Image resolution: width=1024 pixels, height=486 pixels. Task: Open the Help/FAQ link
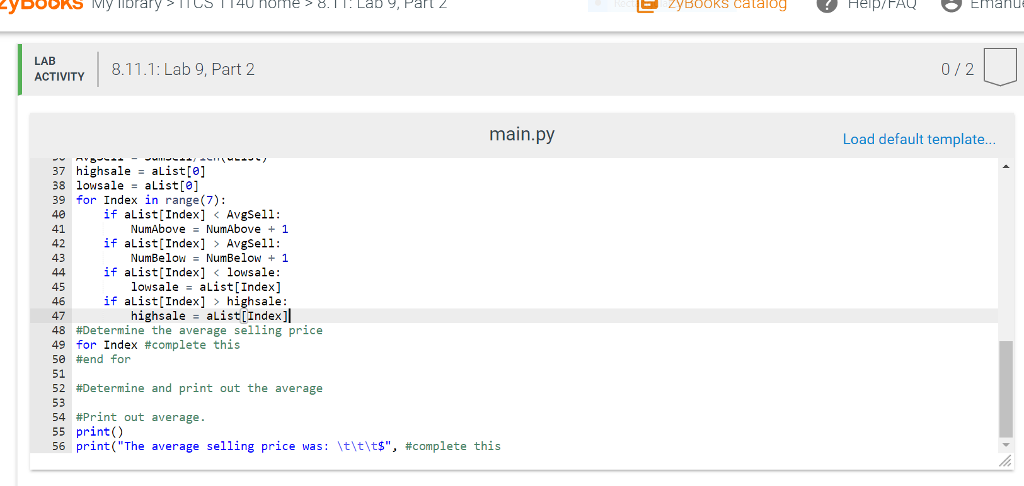pyautogui.click(x=882, y=5)
